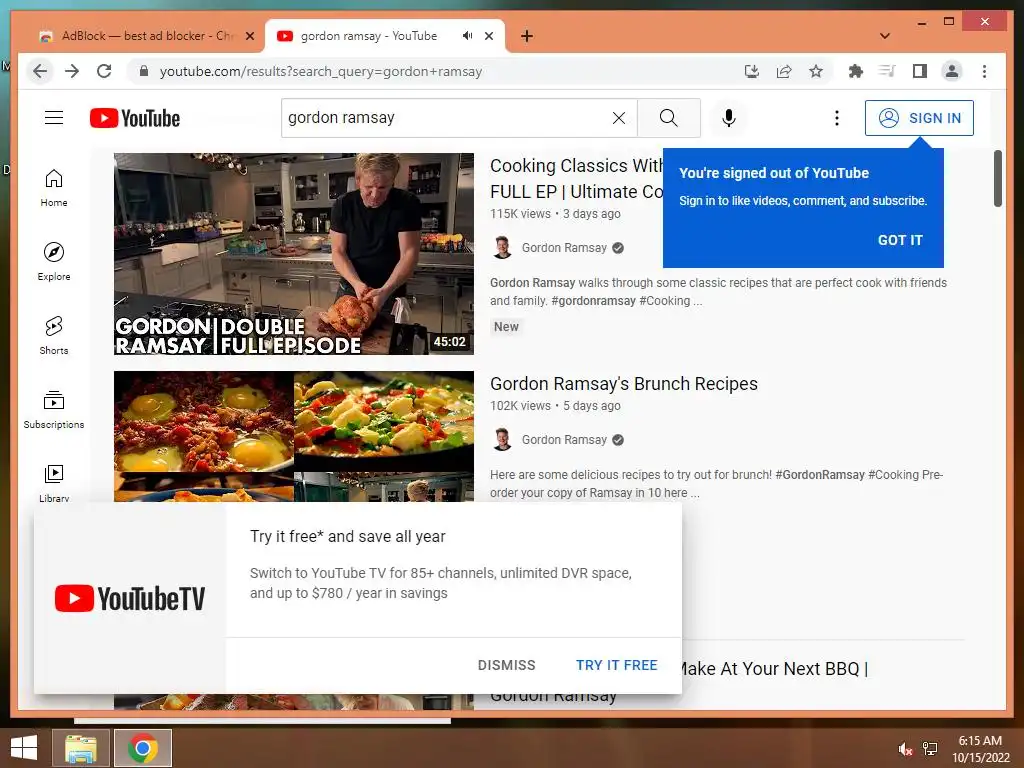Click the YouTube logo
Viewport: 1024px width, 768px height.
[135, 118]
